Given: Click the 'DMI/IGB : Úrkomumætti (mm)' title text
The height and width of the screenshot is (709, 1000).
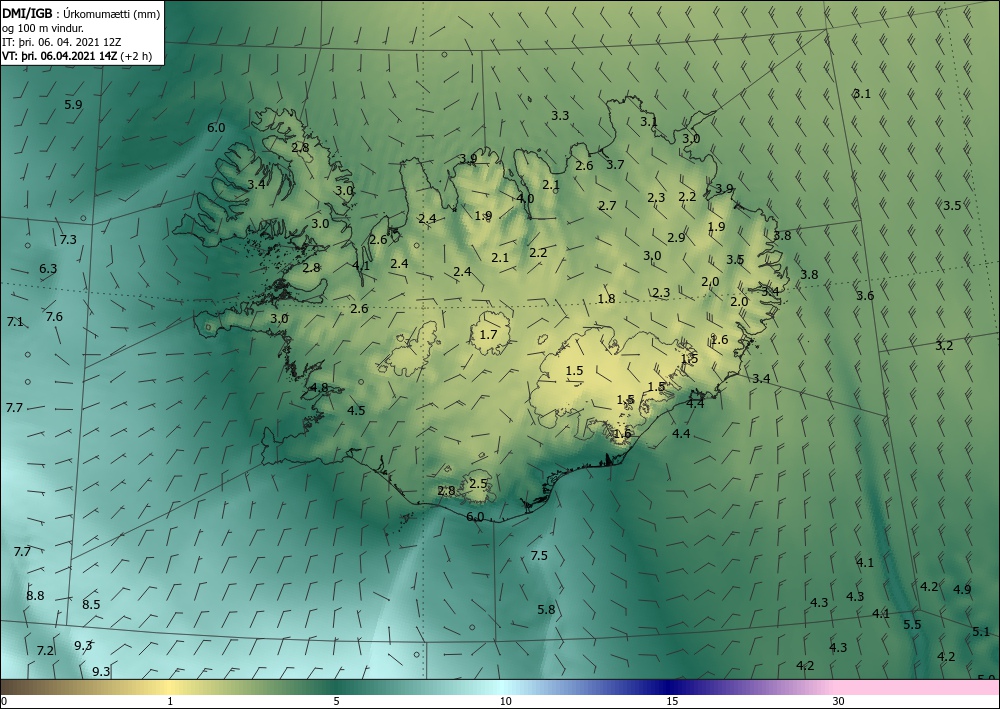Looking at the screenshot, I should [81, 13].
